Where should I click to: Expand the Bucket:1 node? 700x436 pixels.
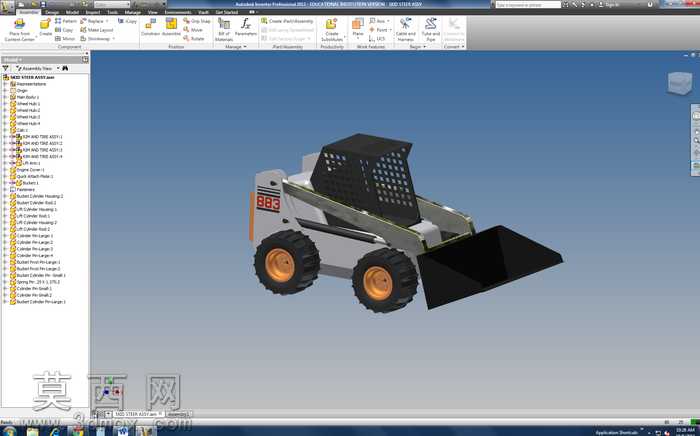5,183
